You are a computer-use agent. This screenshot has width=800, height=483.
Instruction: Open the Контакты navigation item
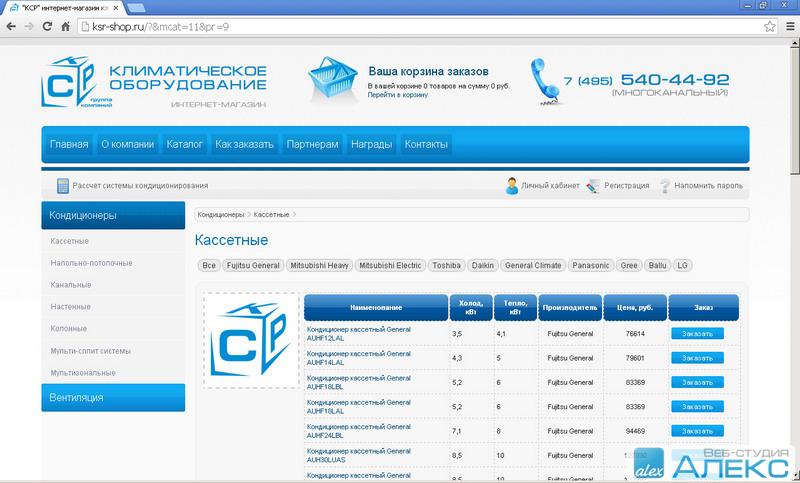click(x=426, y=144)
